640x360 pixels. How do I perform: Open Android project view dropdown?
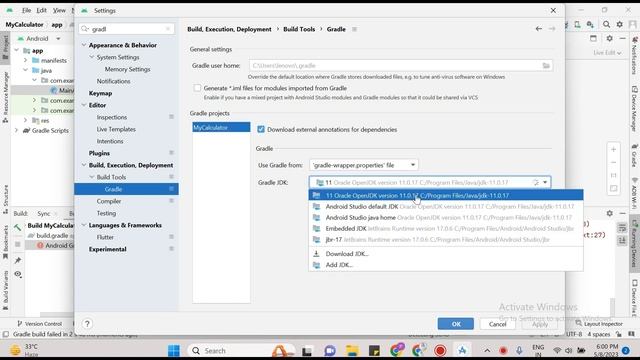click(40, 38)
